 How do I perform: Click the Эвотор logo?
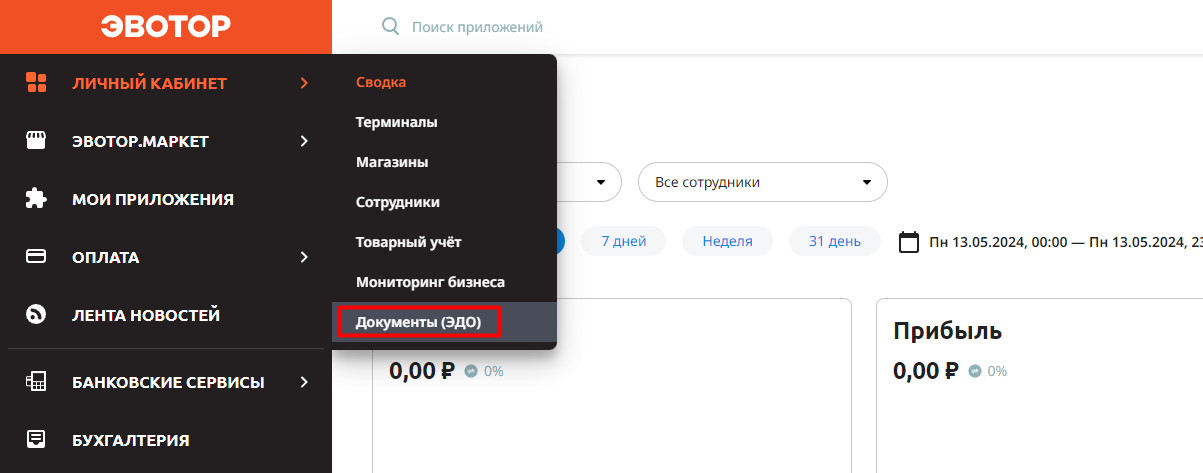click(166, 27)
